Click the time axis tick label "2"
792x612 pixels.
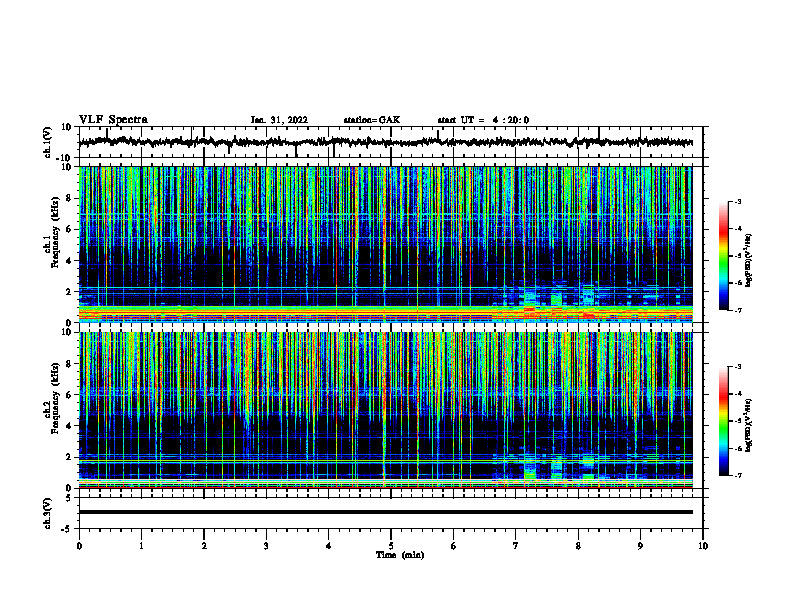204,546
